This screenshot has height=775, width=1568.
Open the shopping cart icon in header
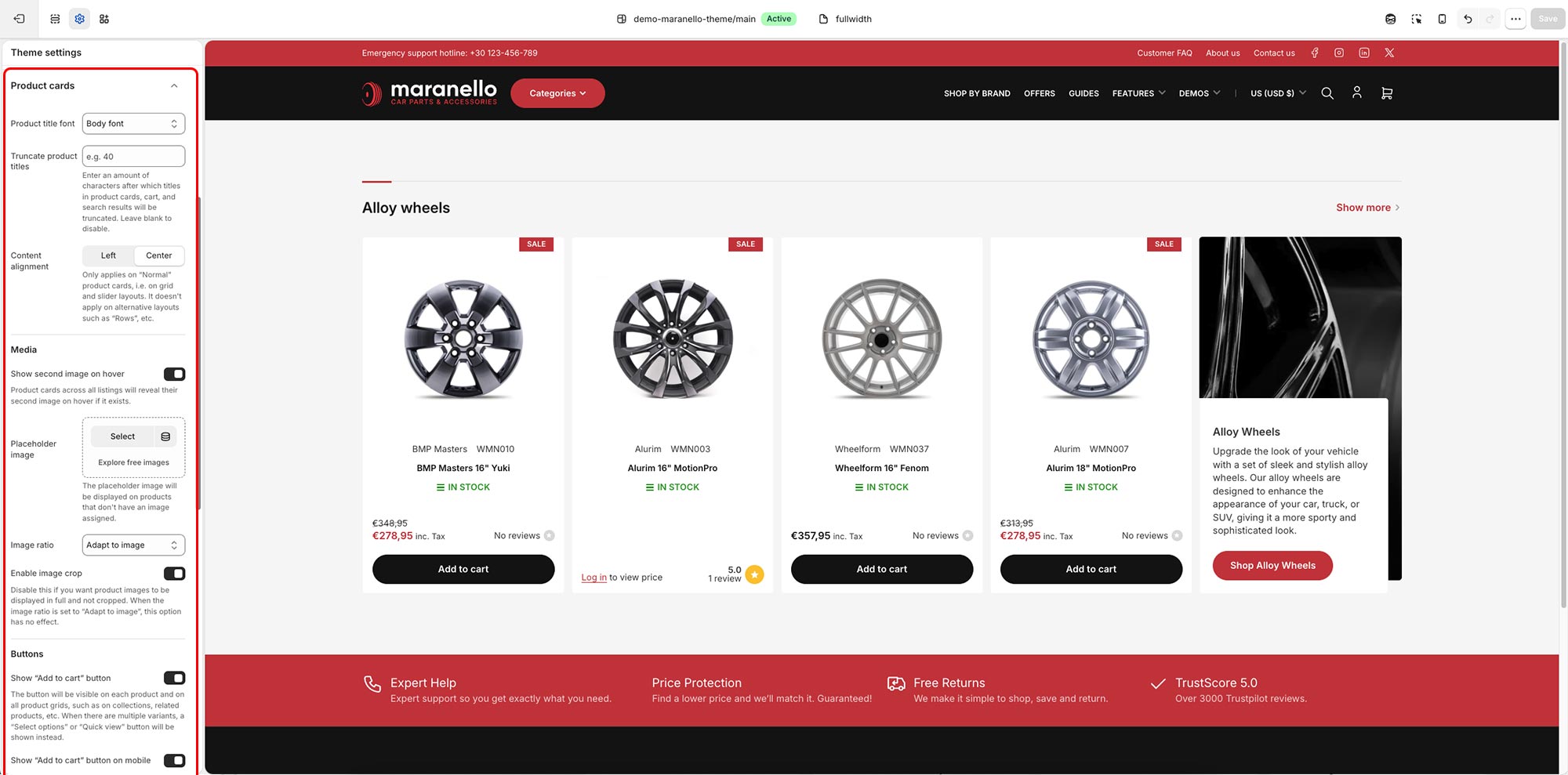tap(1387, 93)
